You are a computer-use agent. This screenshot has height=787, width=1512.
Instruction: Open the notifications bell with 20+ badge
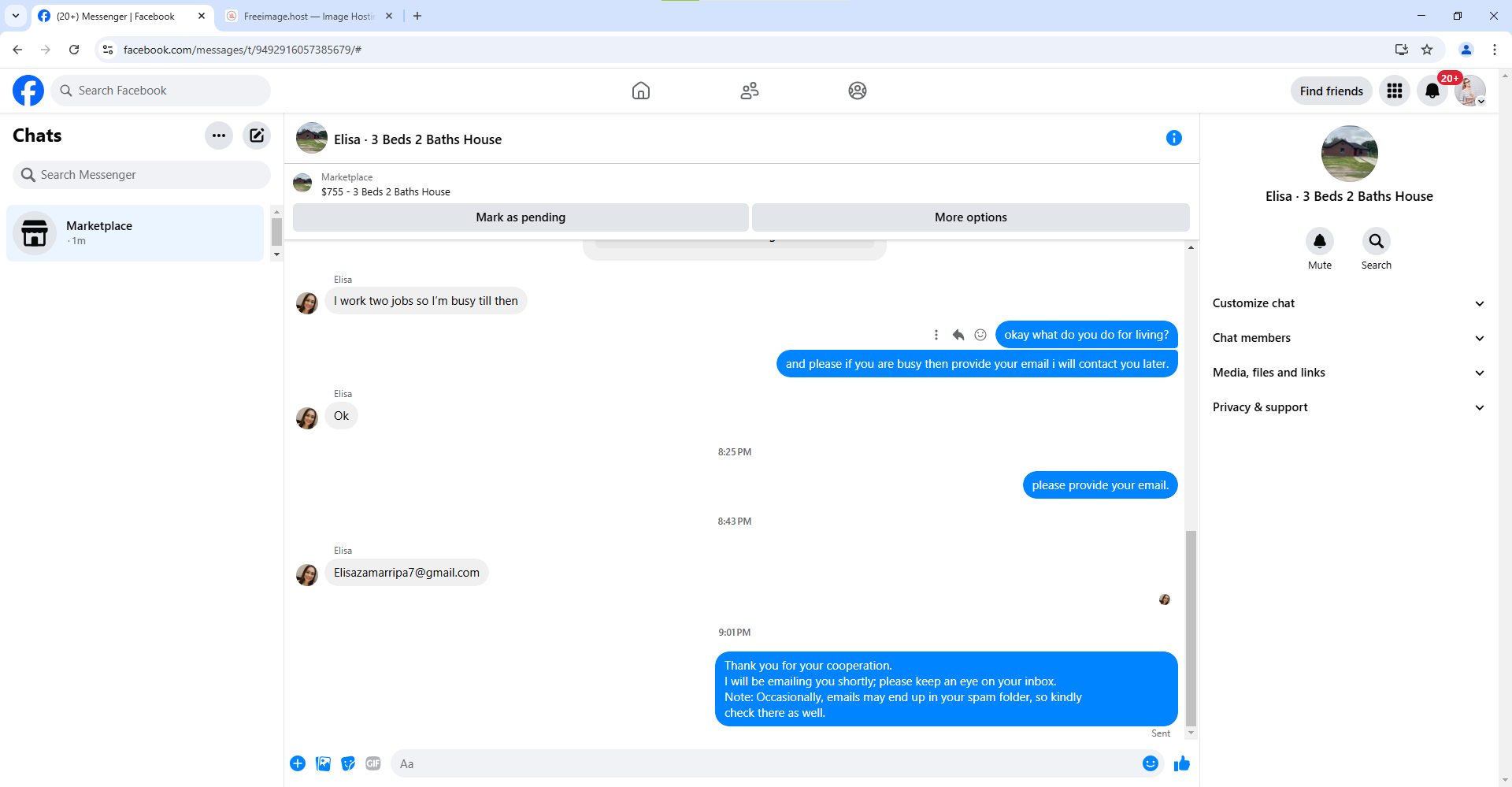tap(1432, 91)
